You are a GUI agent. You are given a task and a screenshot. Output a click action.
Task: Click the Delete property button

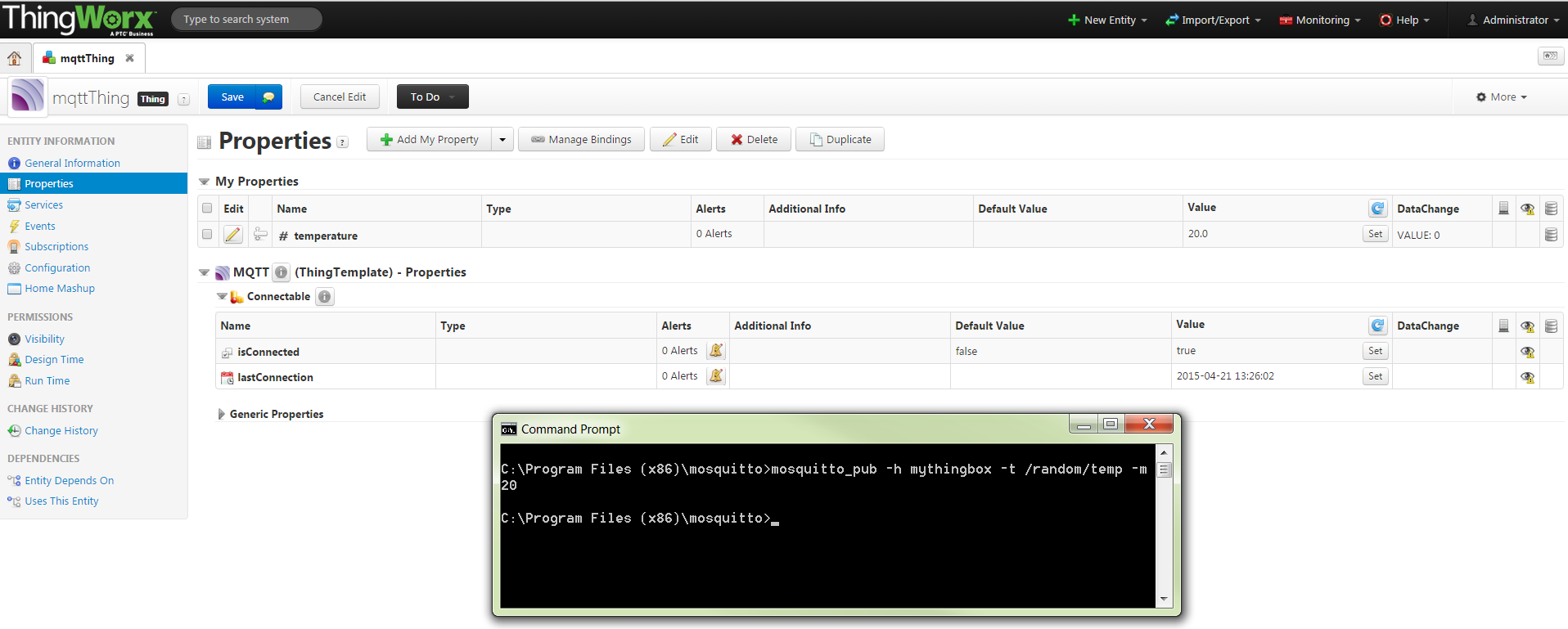(x=754, y=140)
